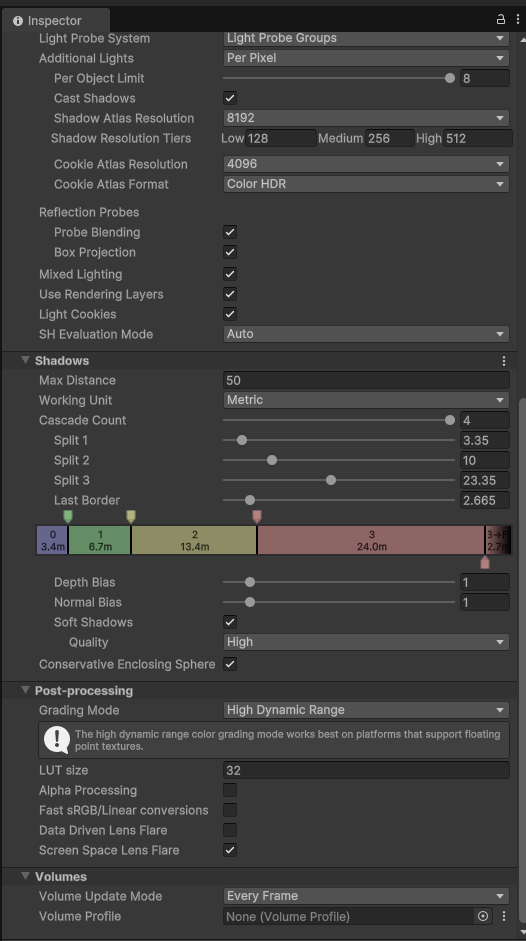Toggle Probe Blending checkbox
The image size is (526, 941).
click(230, 232)
